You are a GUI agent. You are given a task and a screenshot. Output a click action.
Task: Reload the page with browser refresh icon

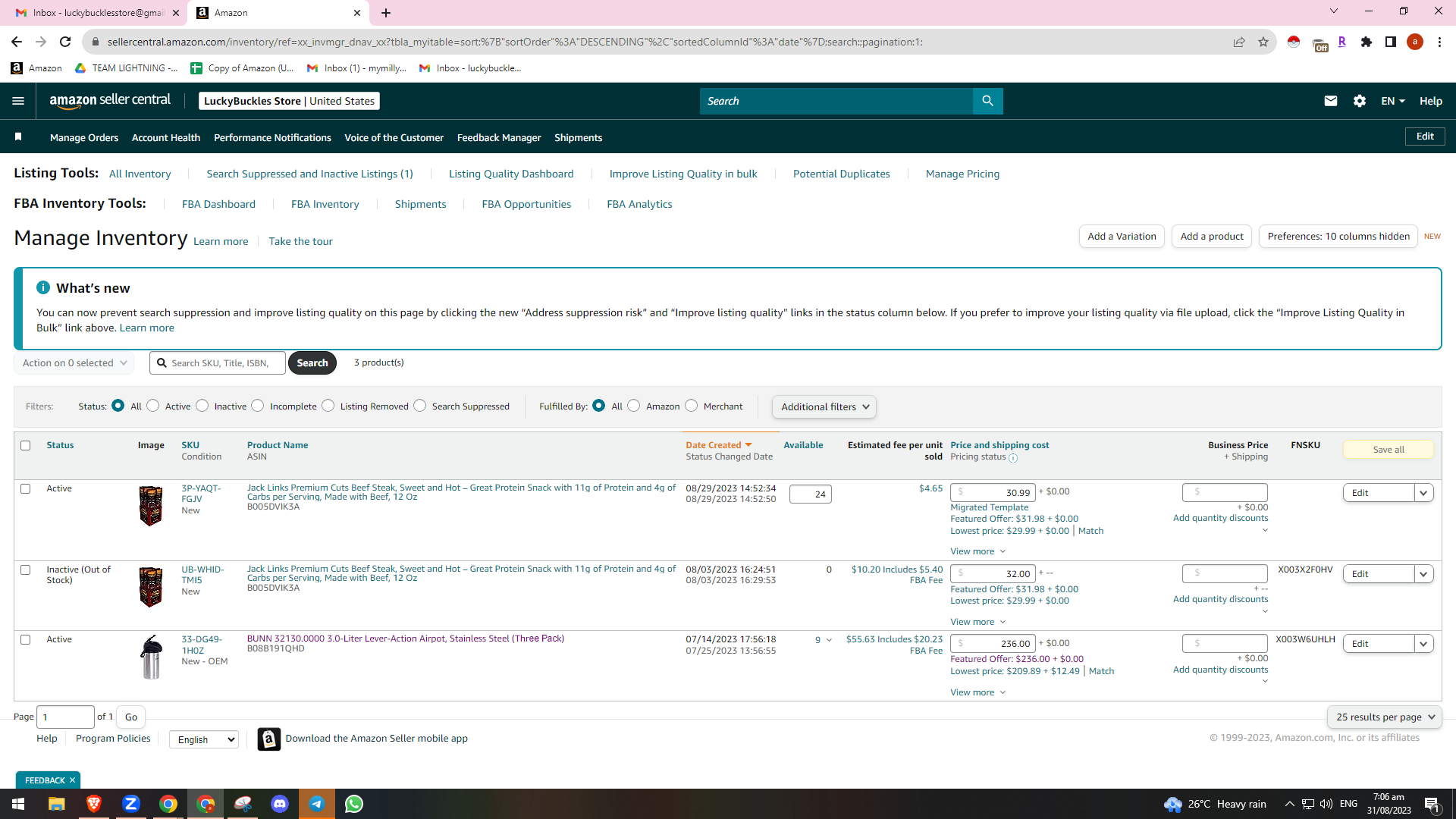[x=65, y=42]
